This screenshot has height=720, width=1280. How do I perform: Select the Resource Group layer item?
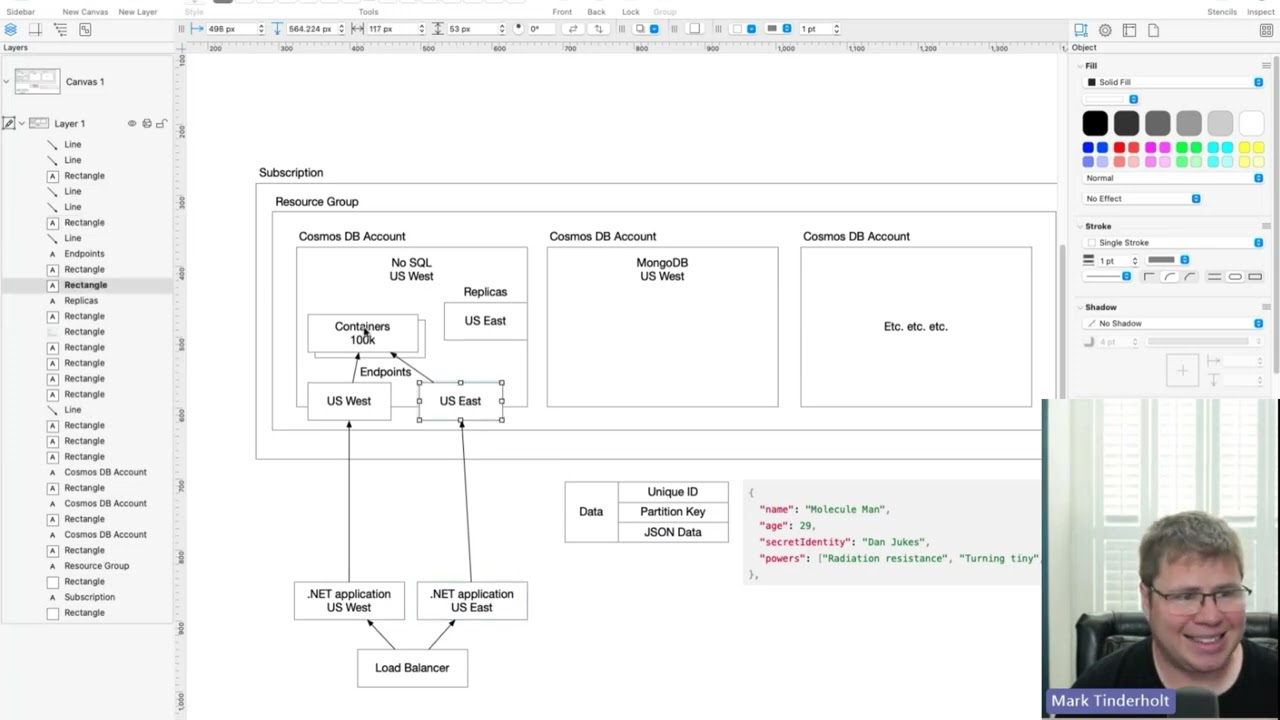pyautogui.click(x=97, y=566)
